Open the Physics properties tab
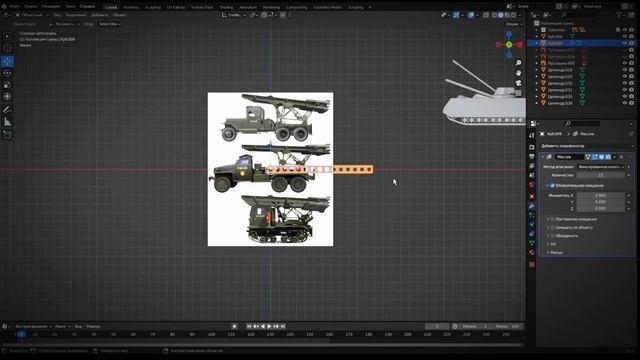 (x=532, y=224)
